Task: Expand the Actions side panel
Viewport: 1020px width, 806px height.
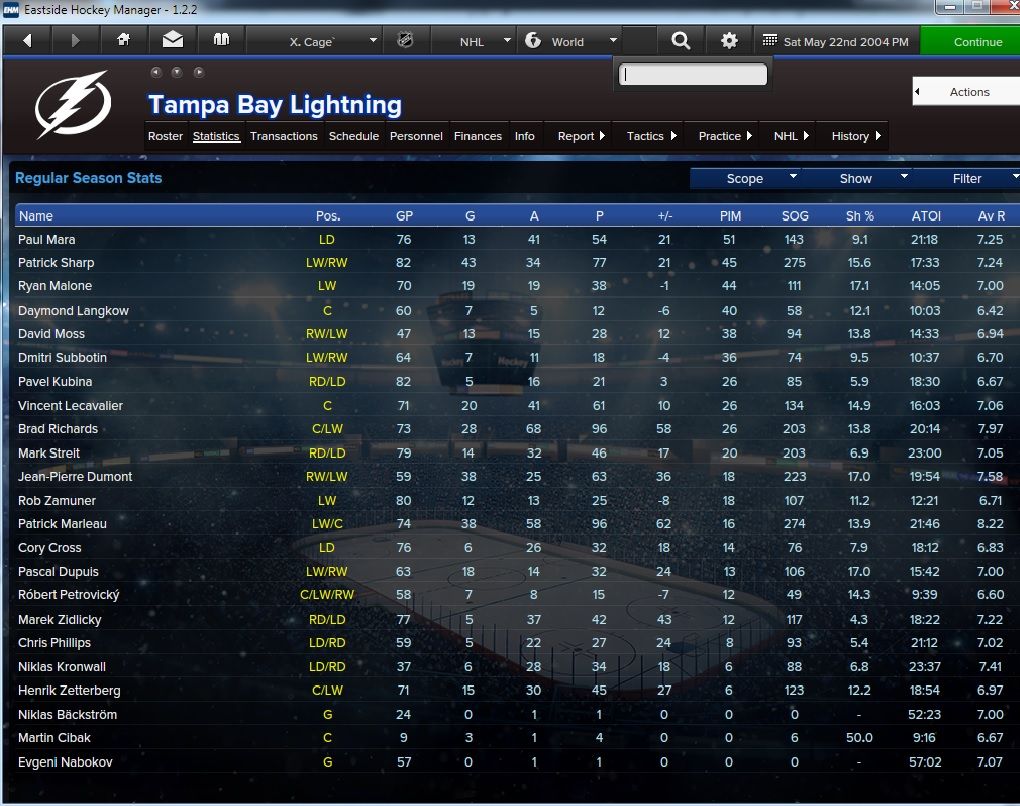Action: [x=967, y=92]
